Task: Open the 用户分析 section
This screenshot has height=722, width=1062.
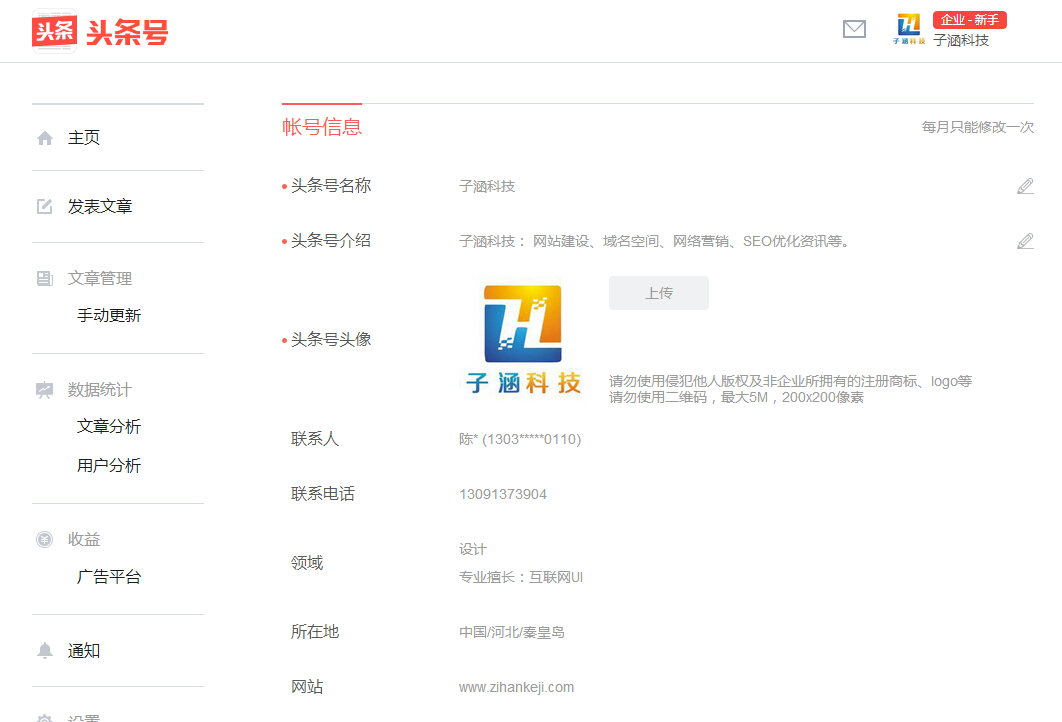Action: (x=112, y=465)
